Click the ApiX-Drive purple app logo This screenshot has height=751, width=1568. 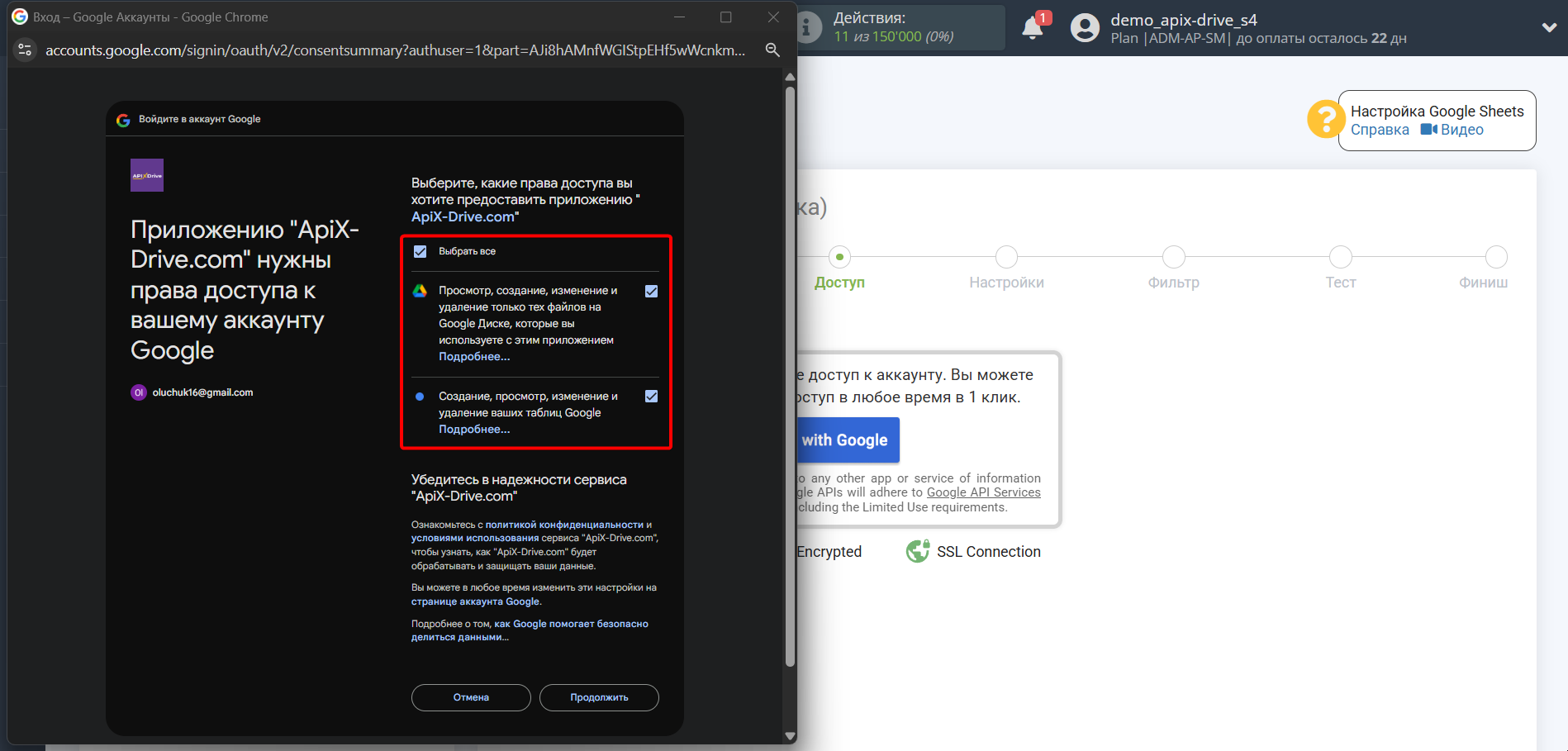tap(147, 175)
